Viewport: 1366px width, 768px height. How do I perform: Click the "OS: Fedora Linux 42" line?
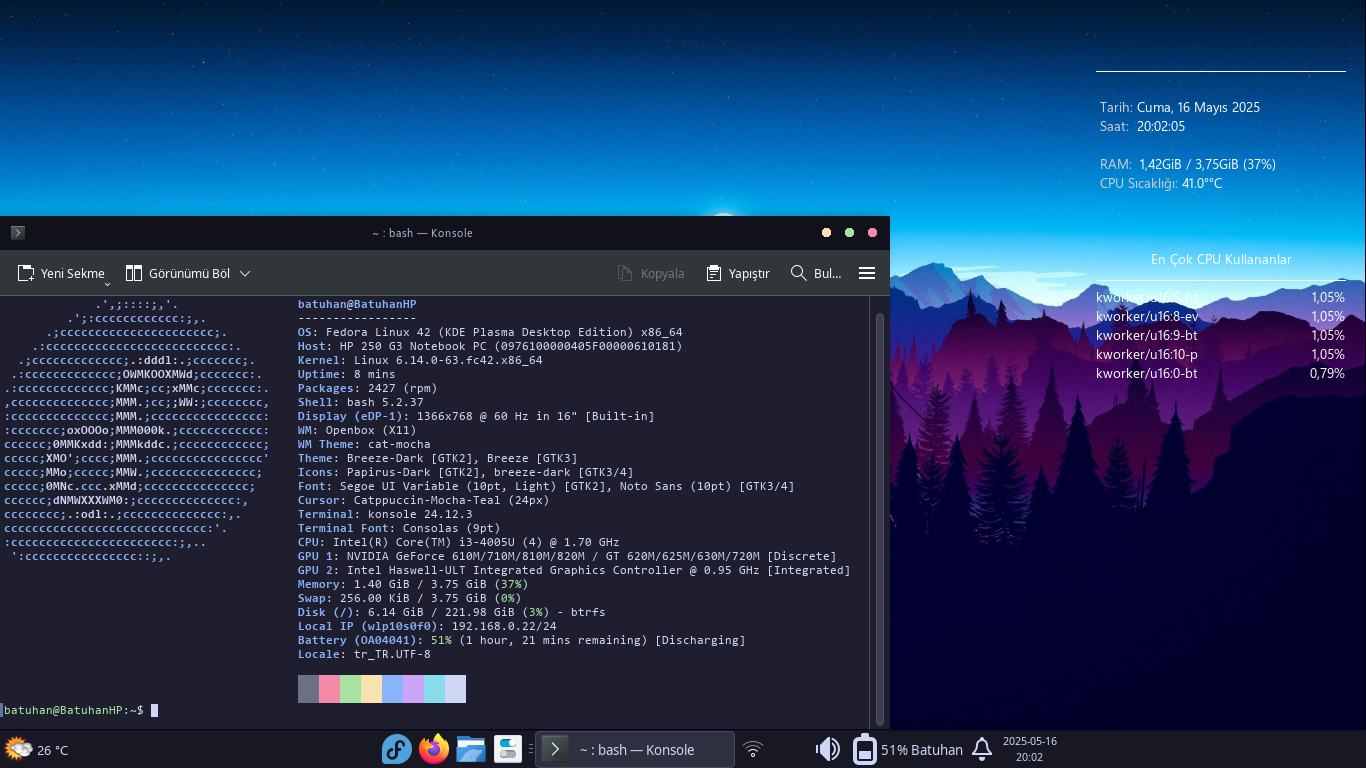click(490, 332)
